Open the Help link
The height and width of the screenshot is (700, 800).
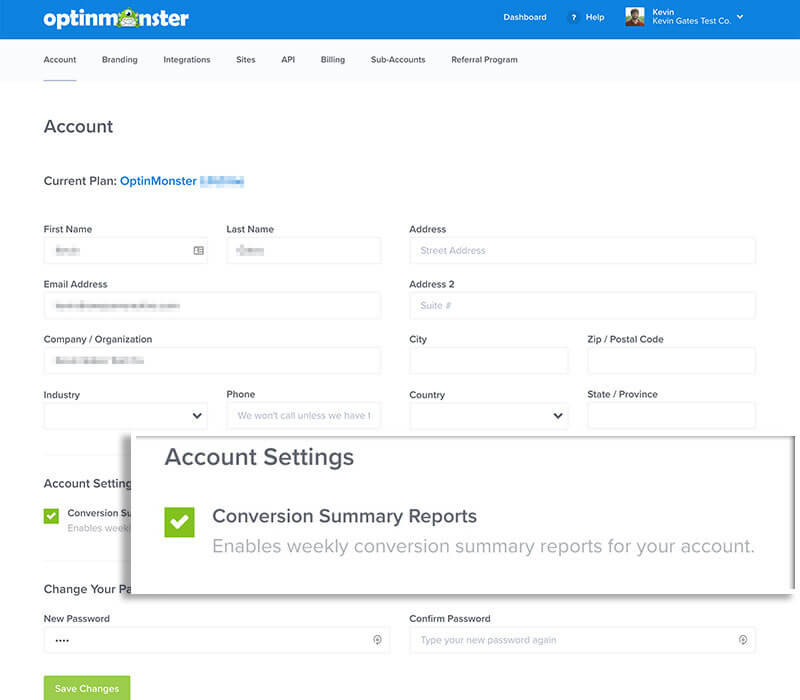click(594, 17)
